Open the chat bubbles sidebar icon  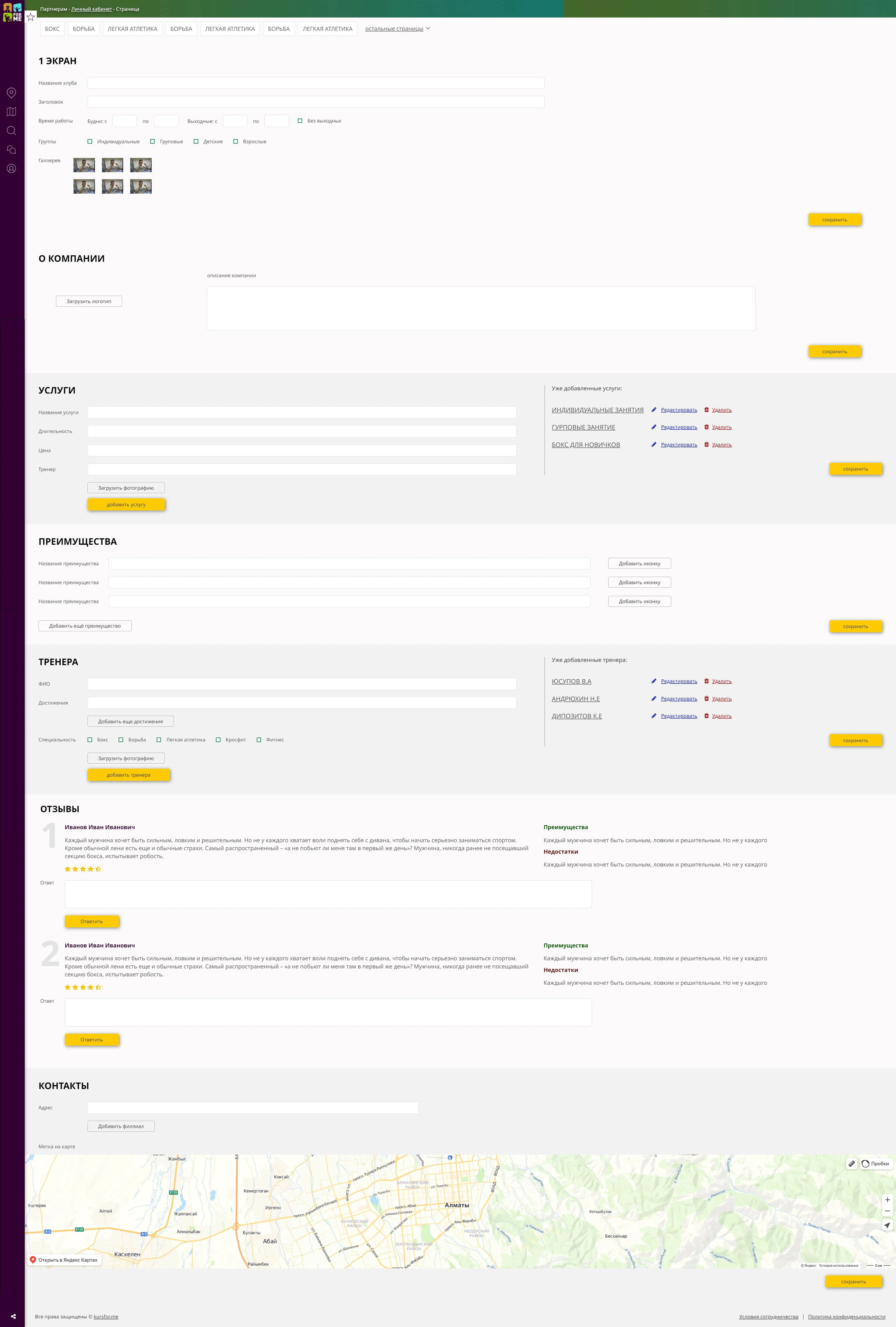[x=11, y=150]
